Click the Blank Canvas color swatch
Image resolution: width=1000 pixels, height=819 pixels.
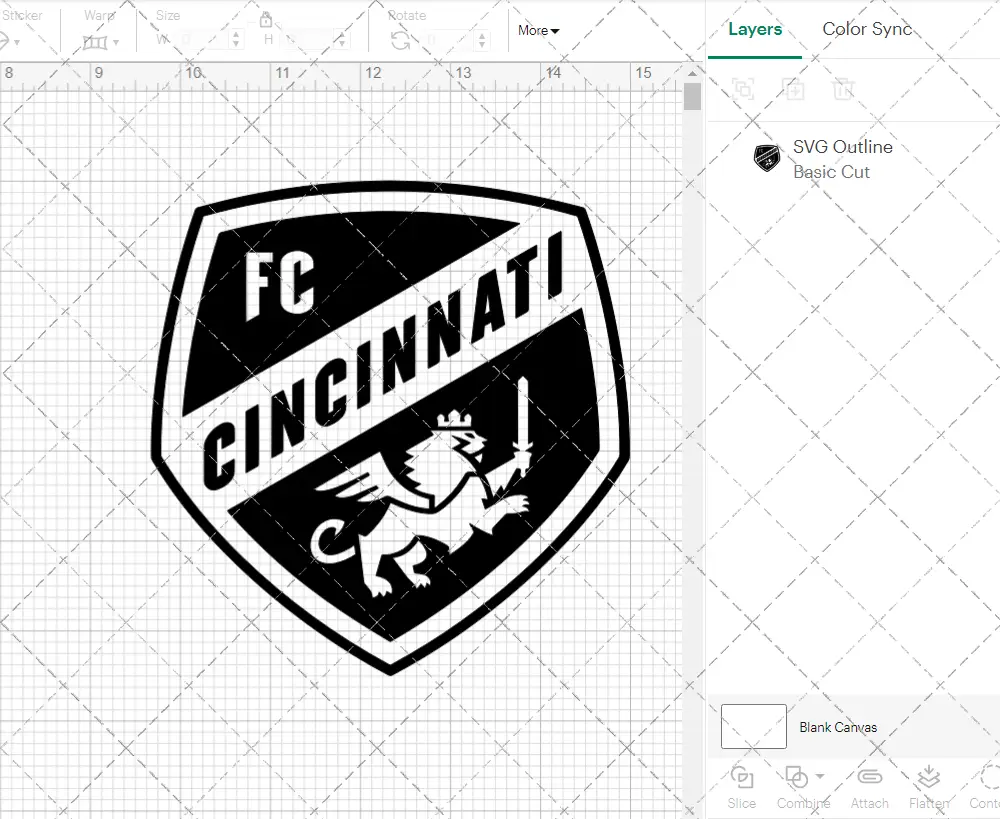[752, 727]
